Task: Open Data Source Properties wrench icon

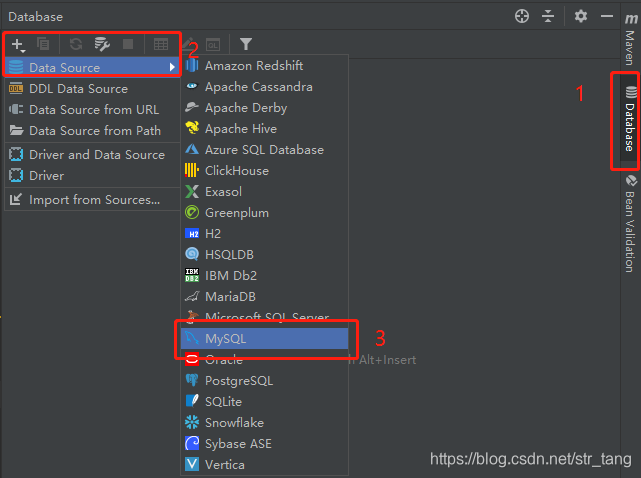Action: [102, 44]
